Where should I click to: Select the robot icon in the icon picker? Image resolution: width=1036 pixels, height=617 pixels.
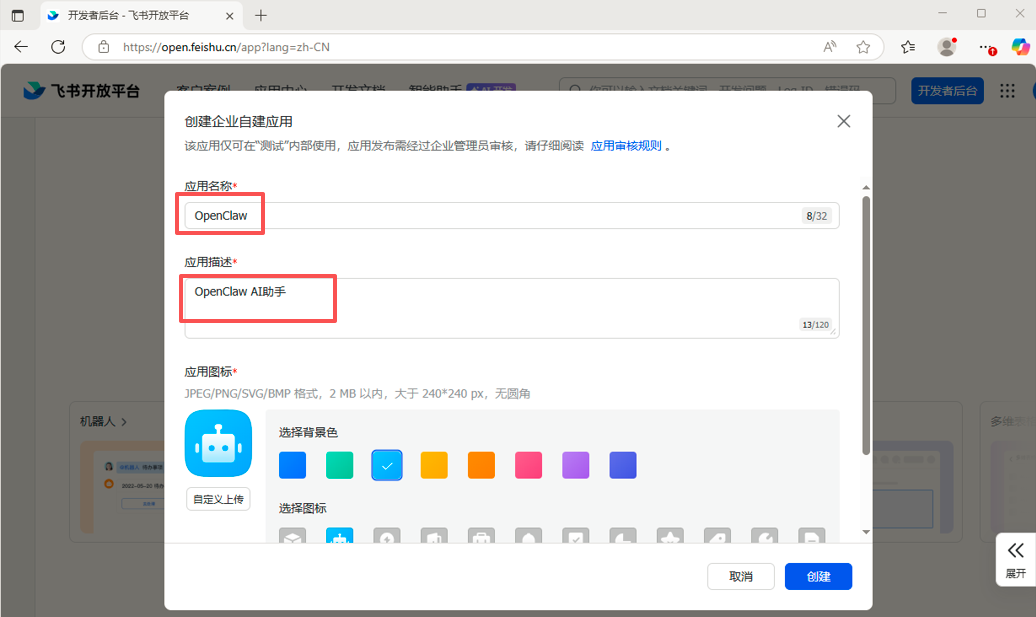click(339, 537)
